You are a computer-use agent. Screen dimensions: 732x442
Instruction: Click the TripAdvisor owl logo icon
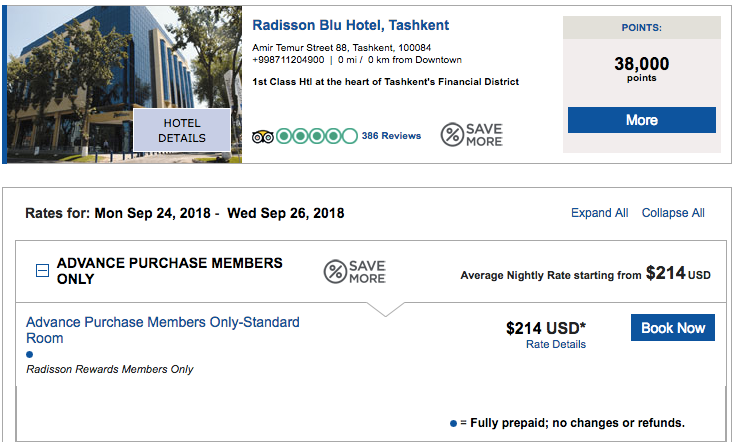click(x=263, y=136)
